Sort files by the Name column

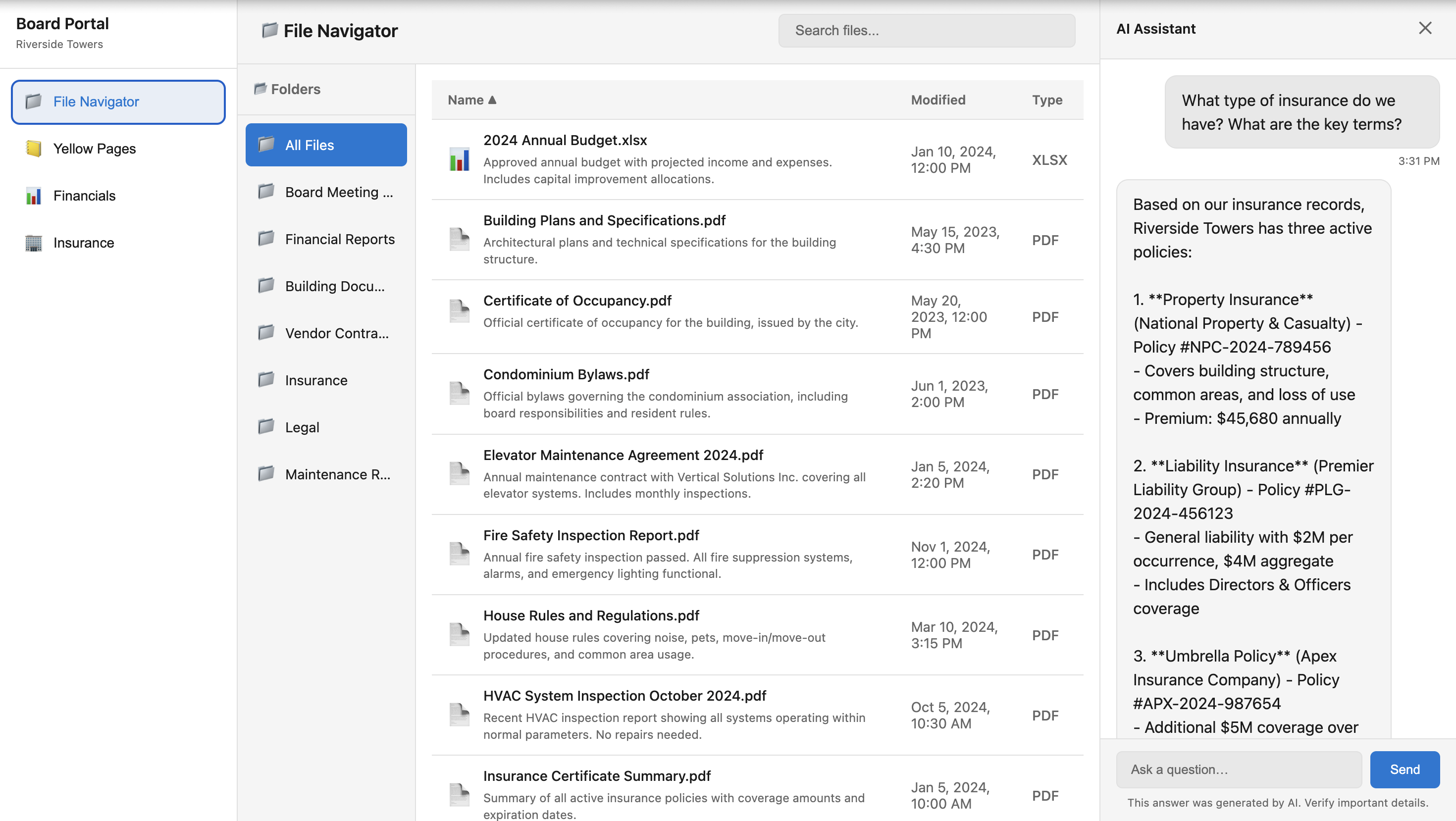click(472, 100)
